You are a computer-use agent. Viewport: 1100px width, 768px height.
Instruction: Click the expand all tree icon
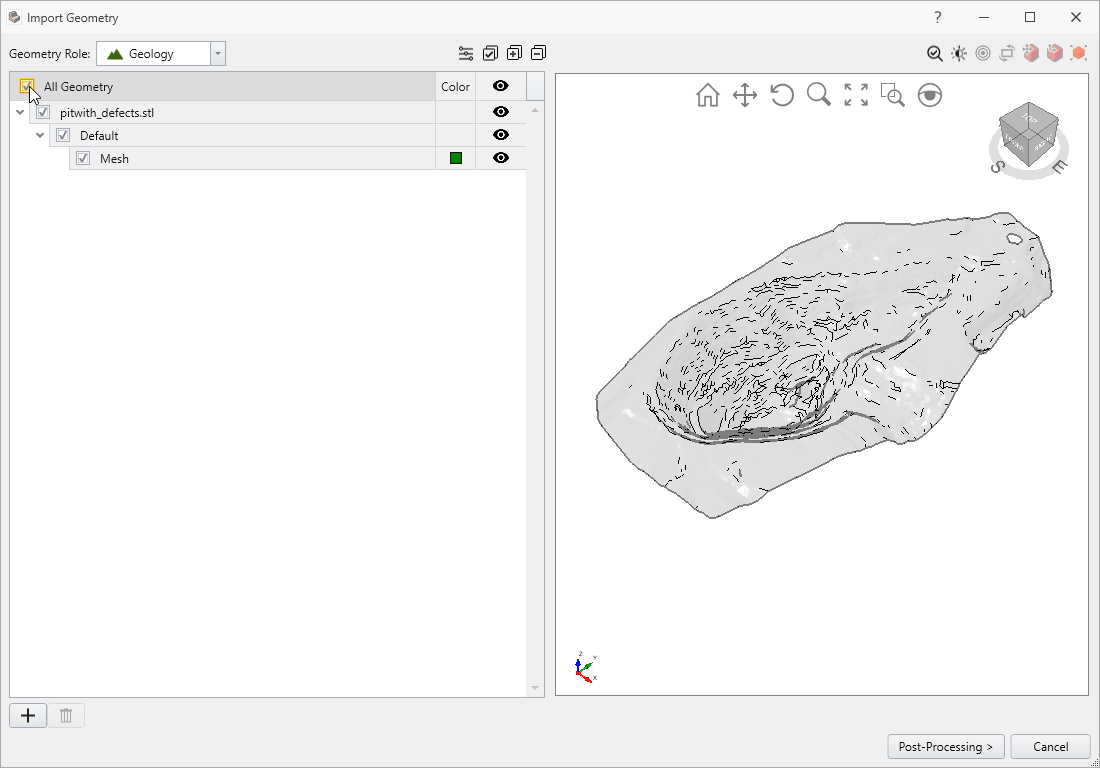(x=514, y=53)
